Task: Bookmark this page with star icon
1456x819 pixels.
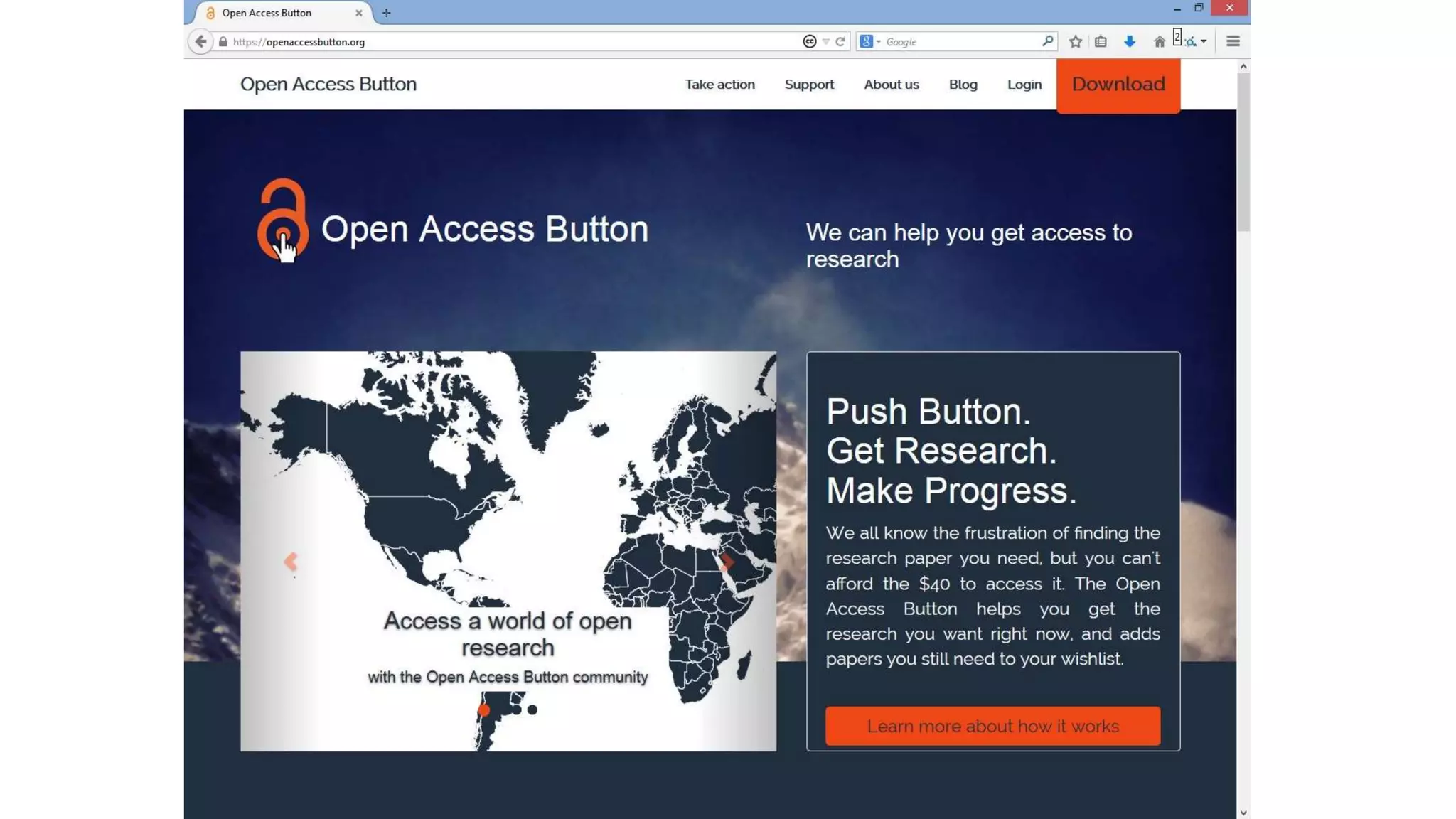Action: (1075, 41)
